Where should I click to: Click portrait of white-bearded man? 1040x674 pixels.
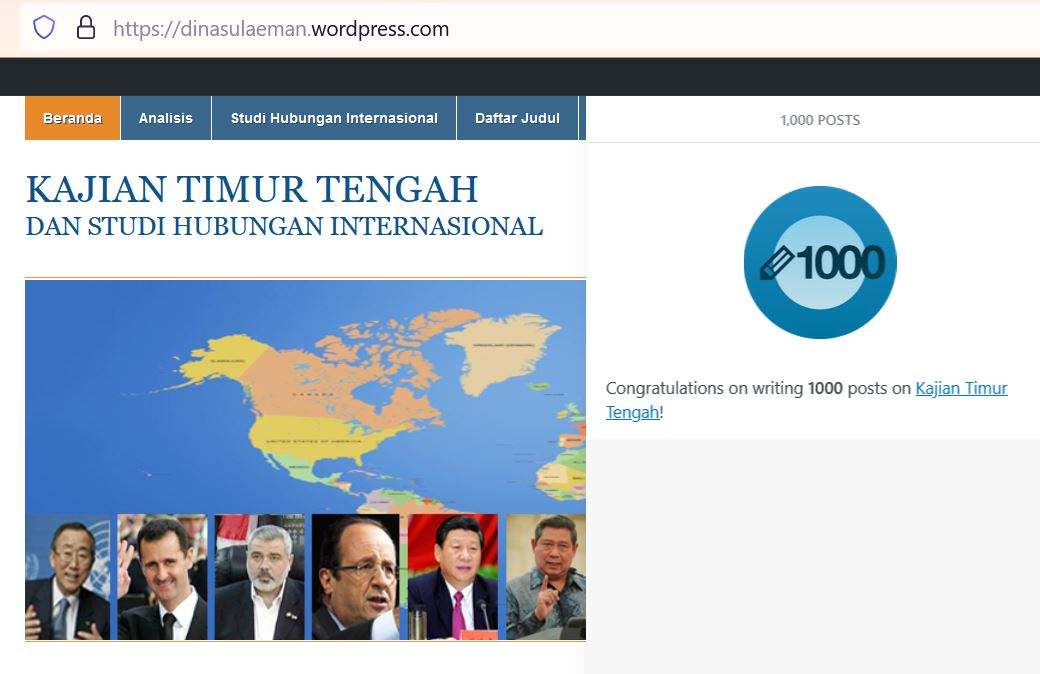point(259,577)
